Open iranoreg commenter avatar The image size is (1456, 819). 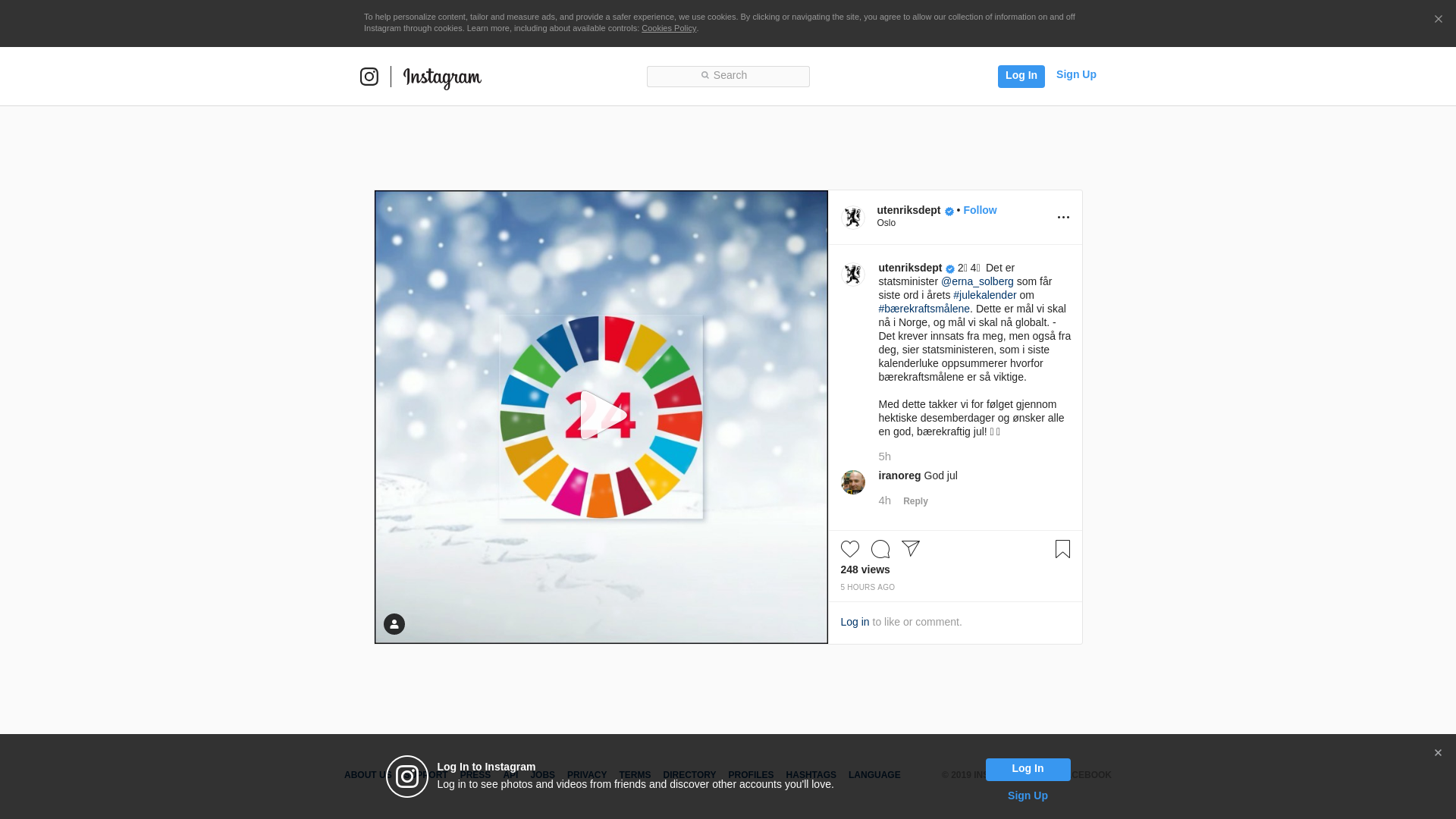pyautogui.click(x=853, y=482)
